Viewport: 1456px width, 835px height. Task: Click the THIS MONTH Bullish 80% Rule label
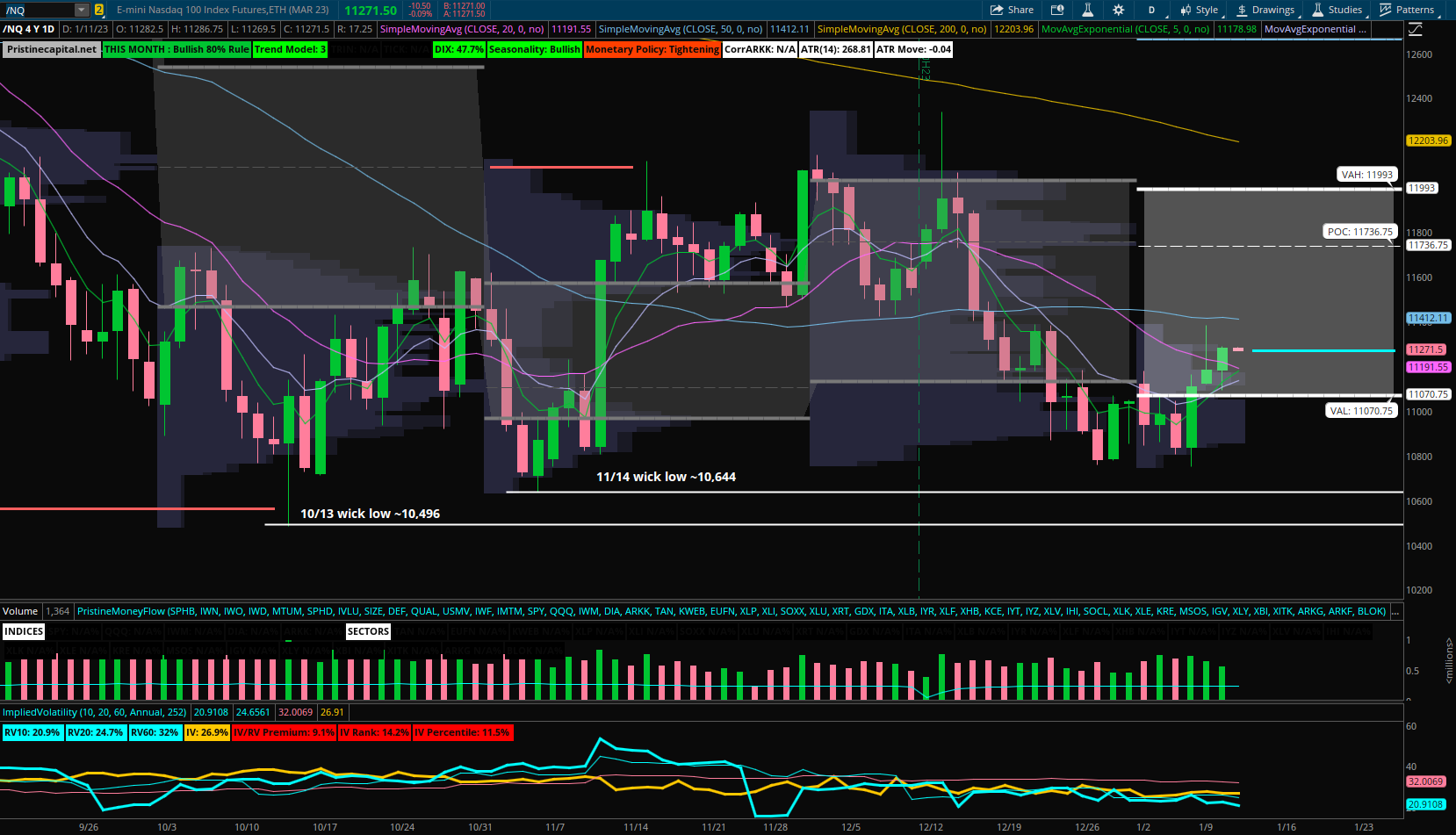pyautogui.click(x=177, y=49)
